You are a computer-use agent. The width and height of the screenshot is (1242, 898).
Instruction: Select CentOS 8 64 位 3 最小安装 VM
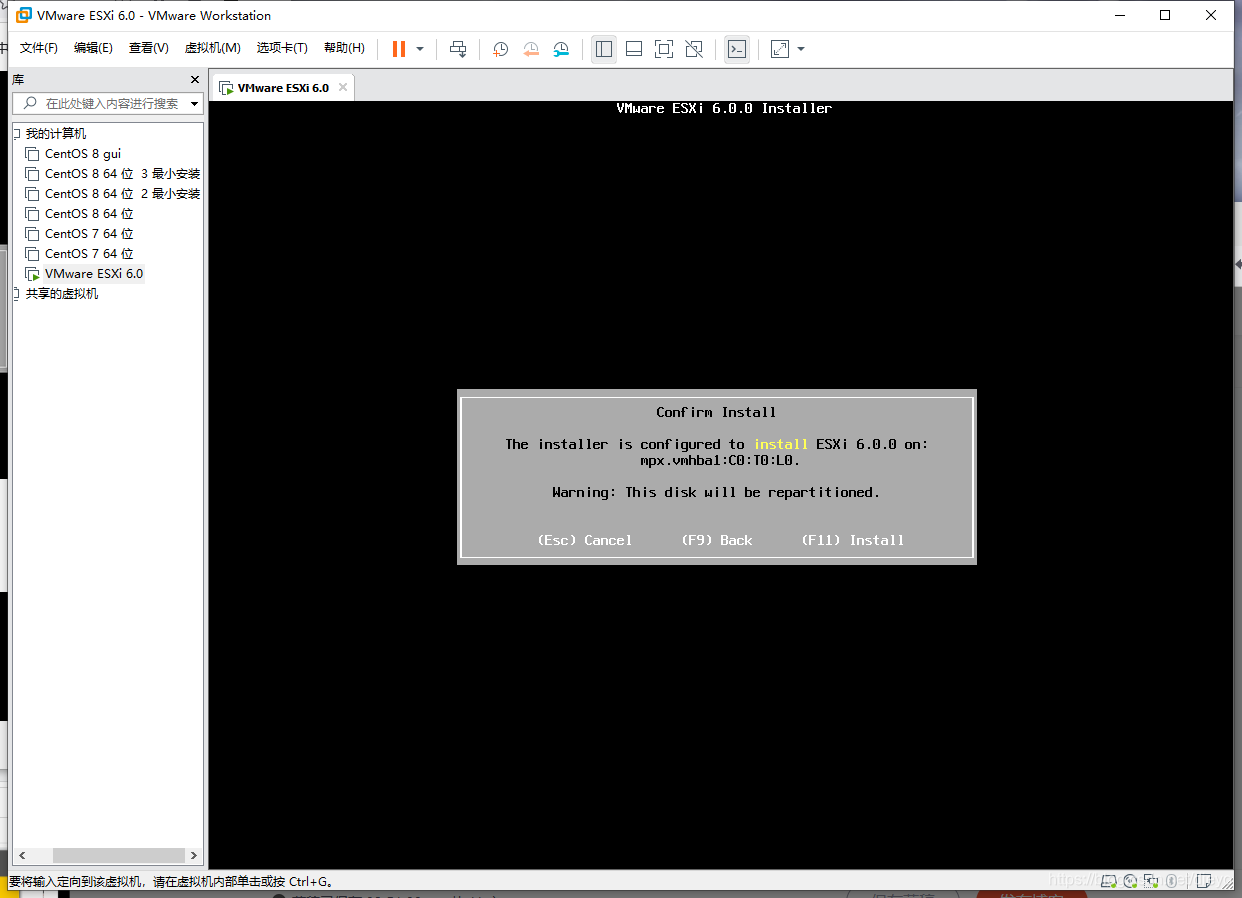pos(122,174)
